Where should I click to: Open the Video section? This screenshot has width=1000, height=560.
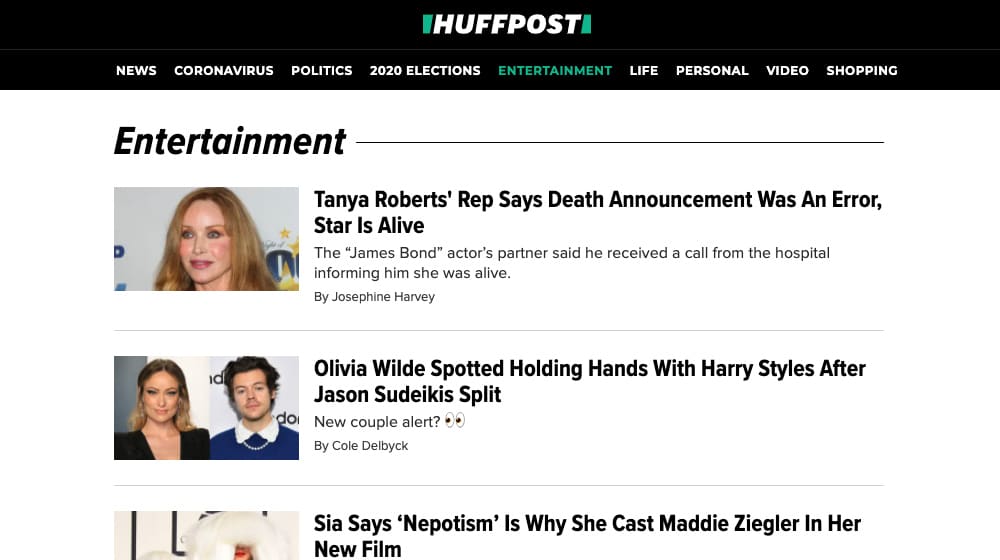tap(787, 71)
